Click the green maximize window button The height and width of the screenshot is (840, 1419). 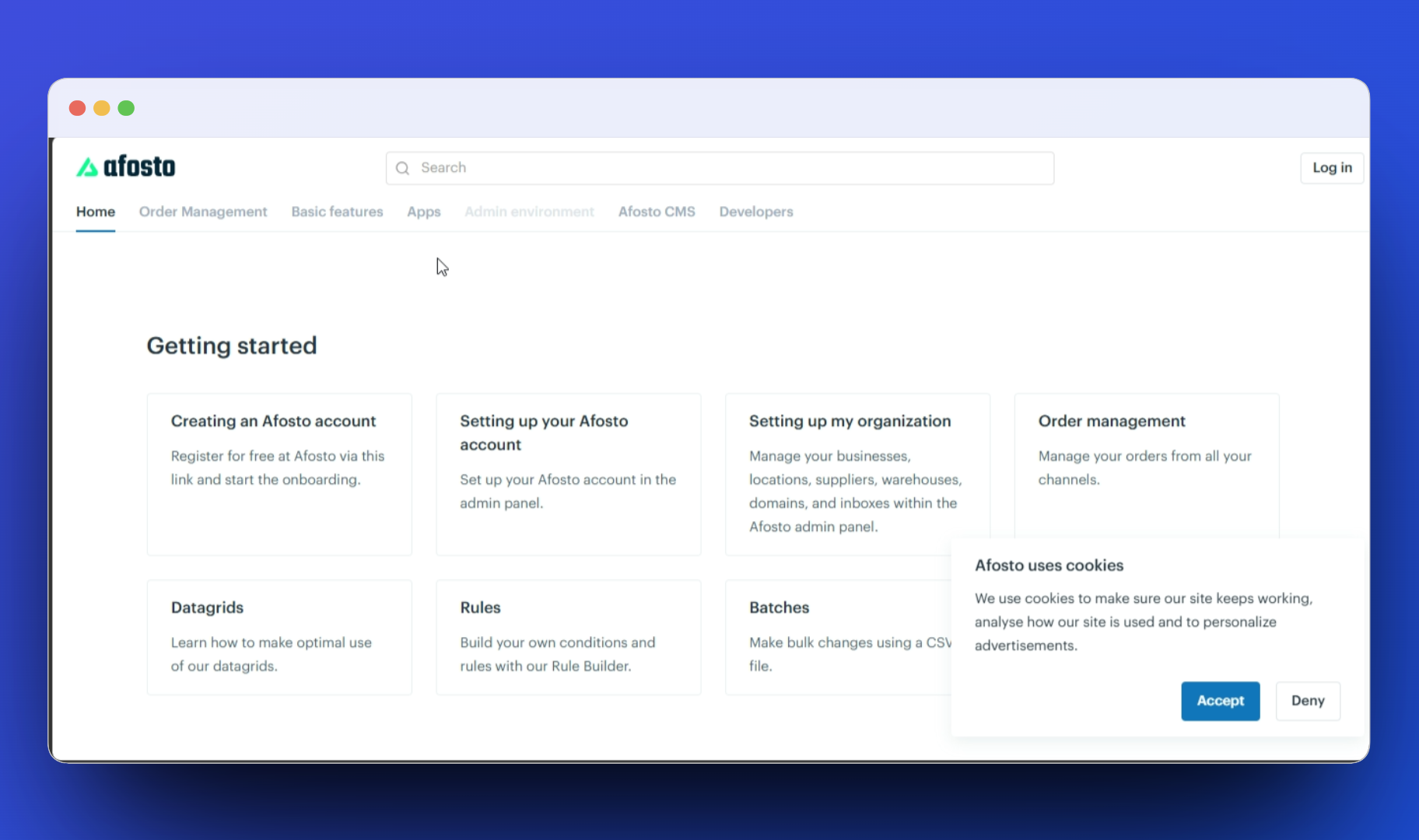126,108
